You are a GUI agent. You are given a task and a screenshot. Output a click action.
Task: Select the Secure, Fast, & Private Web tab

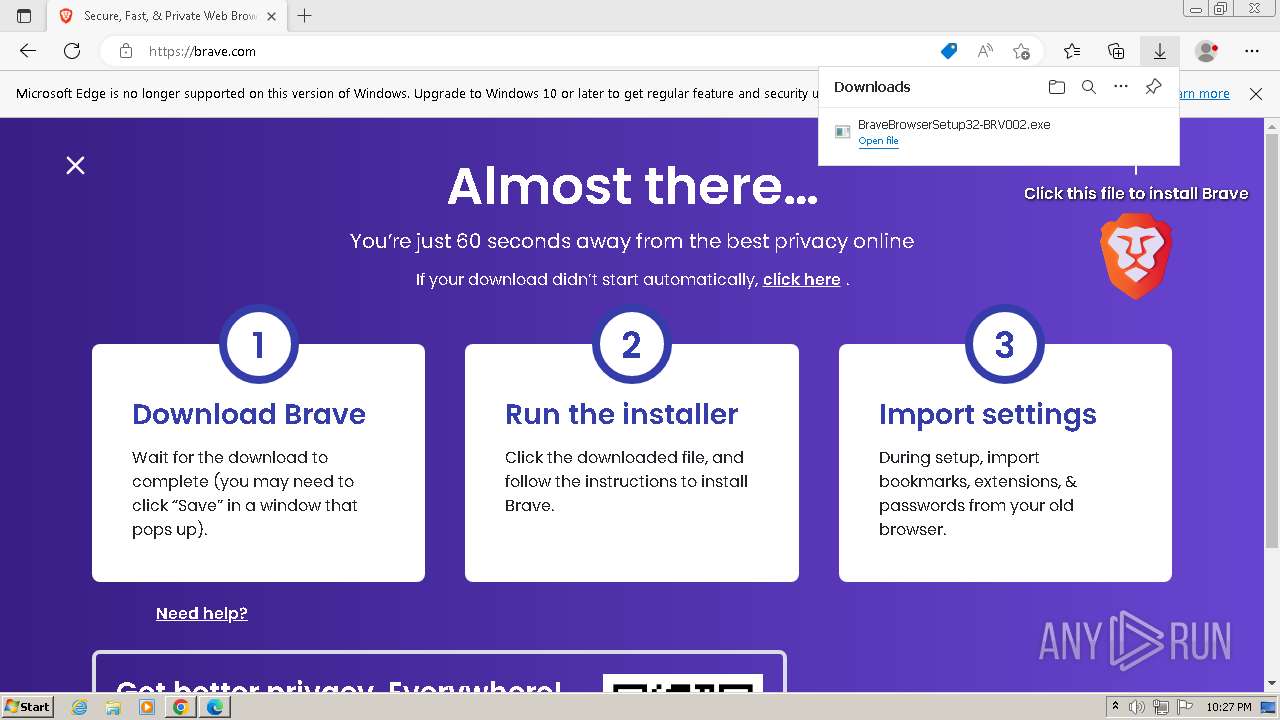[168, 16]
